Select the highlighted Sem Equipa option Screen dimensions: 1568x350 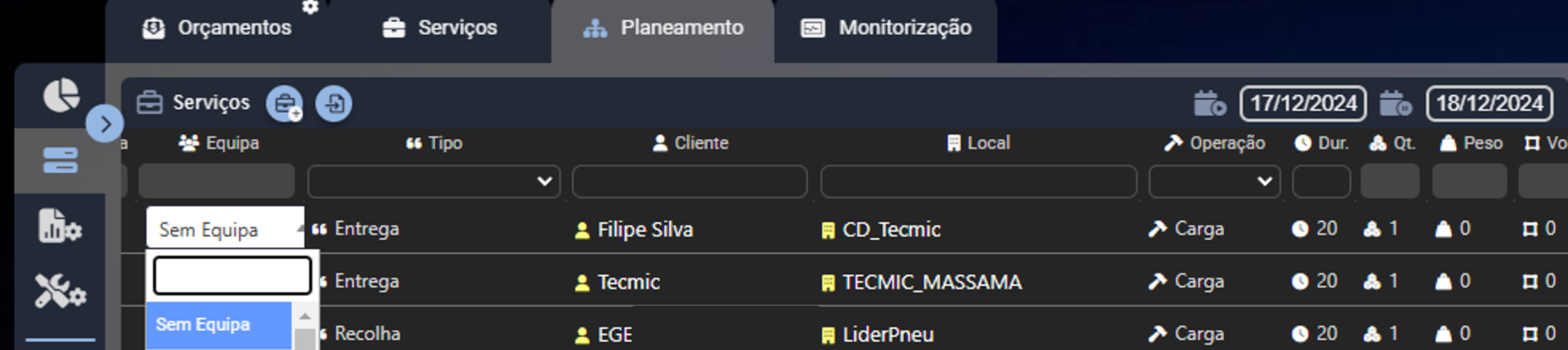tap(218, 325)
